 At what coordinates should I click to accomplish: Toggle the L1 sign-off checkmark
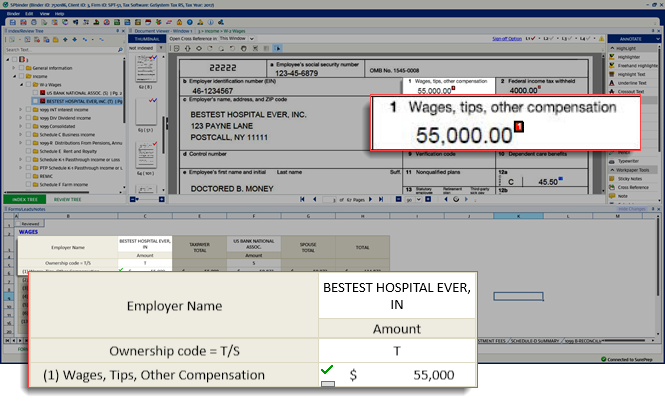[x=533, y=39]
